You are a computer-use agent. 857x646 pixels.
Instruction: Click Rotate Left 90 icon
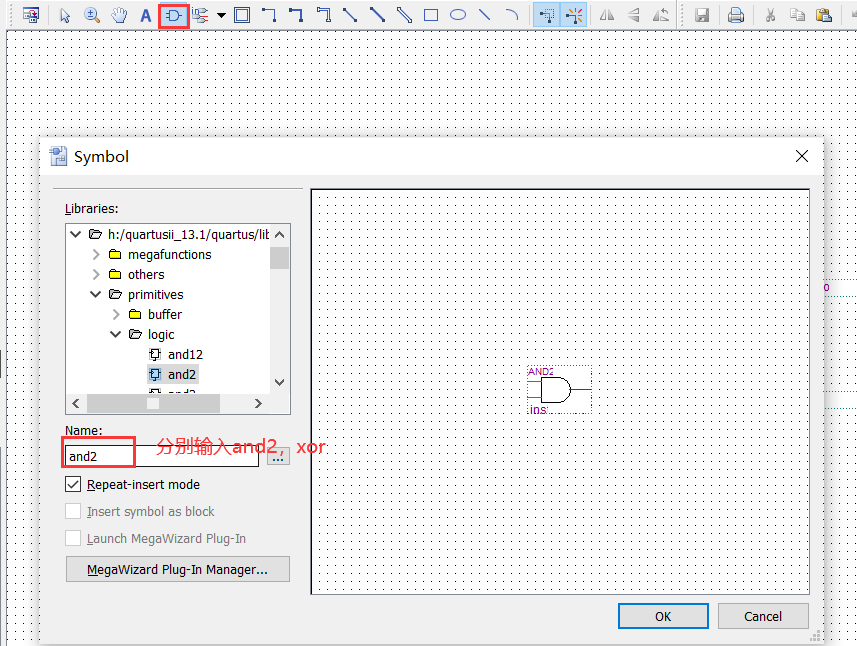pyautogui.click(x=661, y=15)
